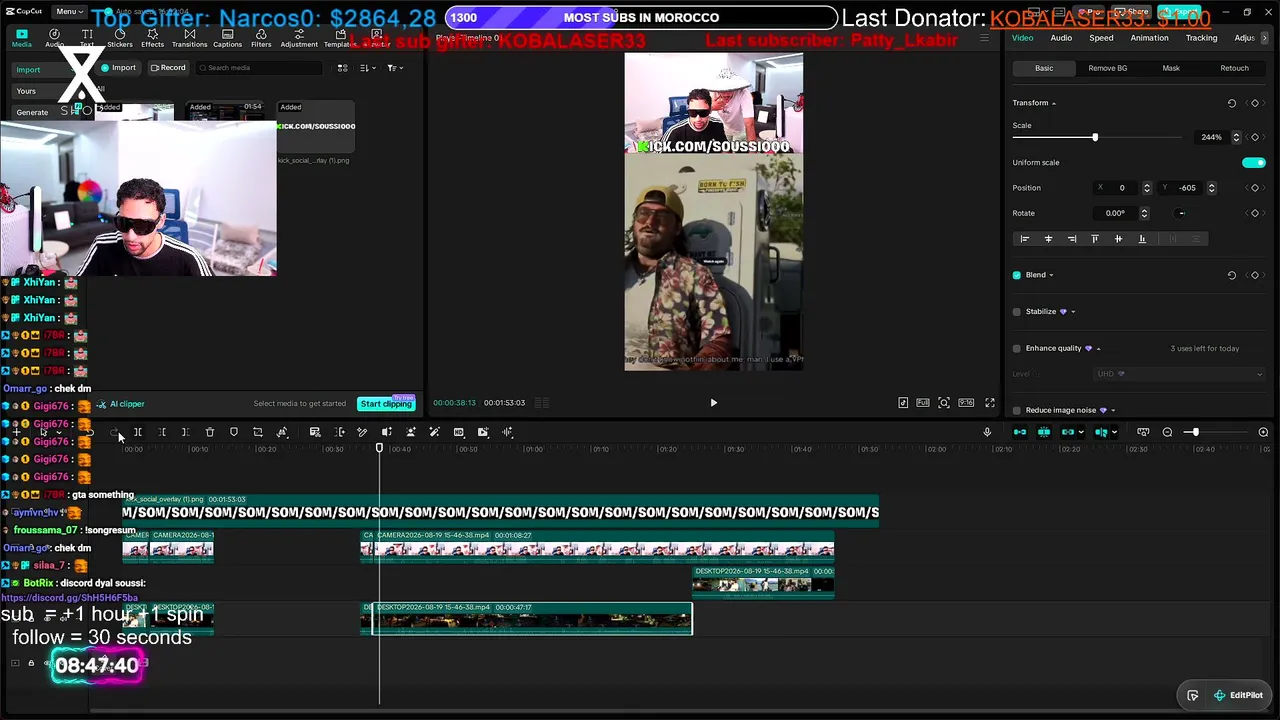
Task: Delete the selected clip with trash icon
Action: click(210, 432)
